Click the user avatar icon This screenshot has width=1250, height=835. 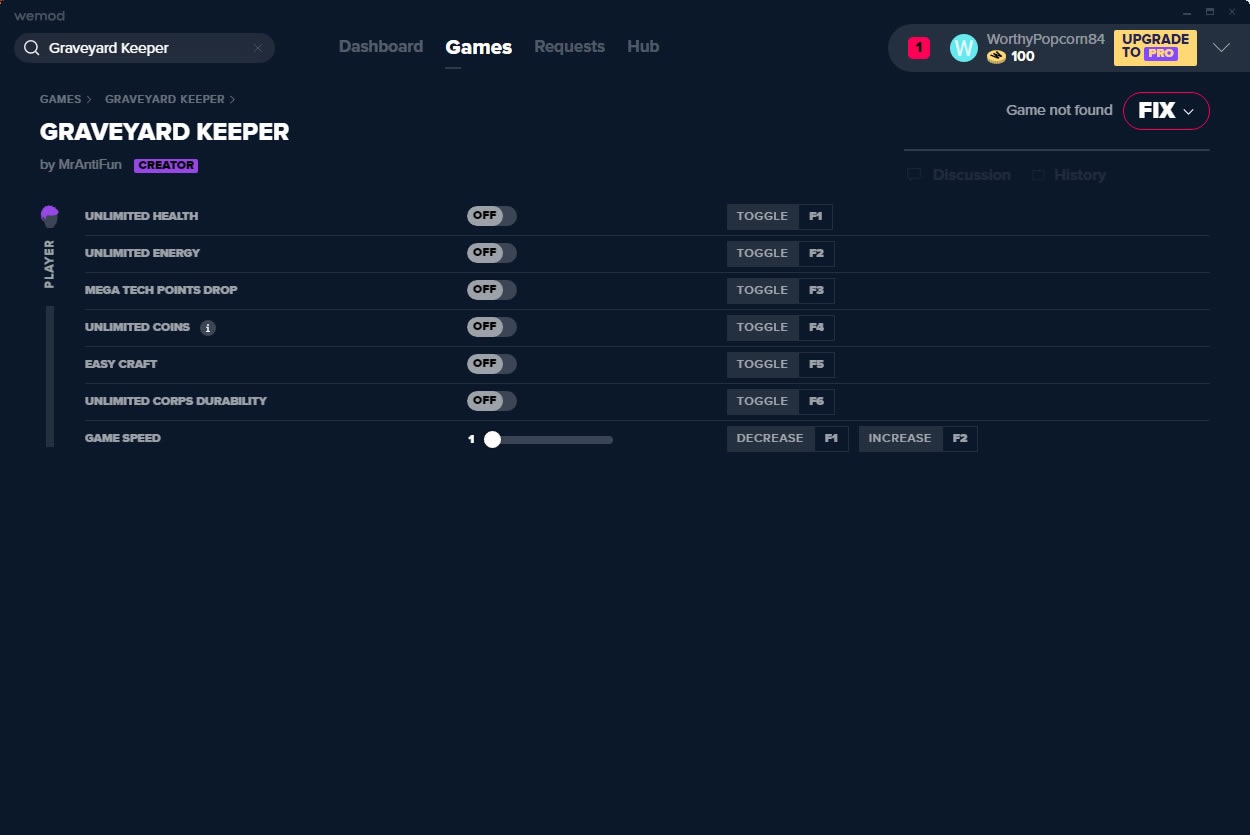pos(963,48)
